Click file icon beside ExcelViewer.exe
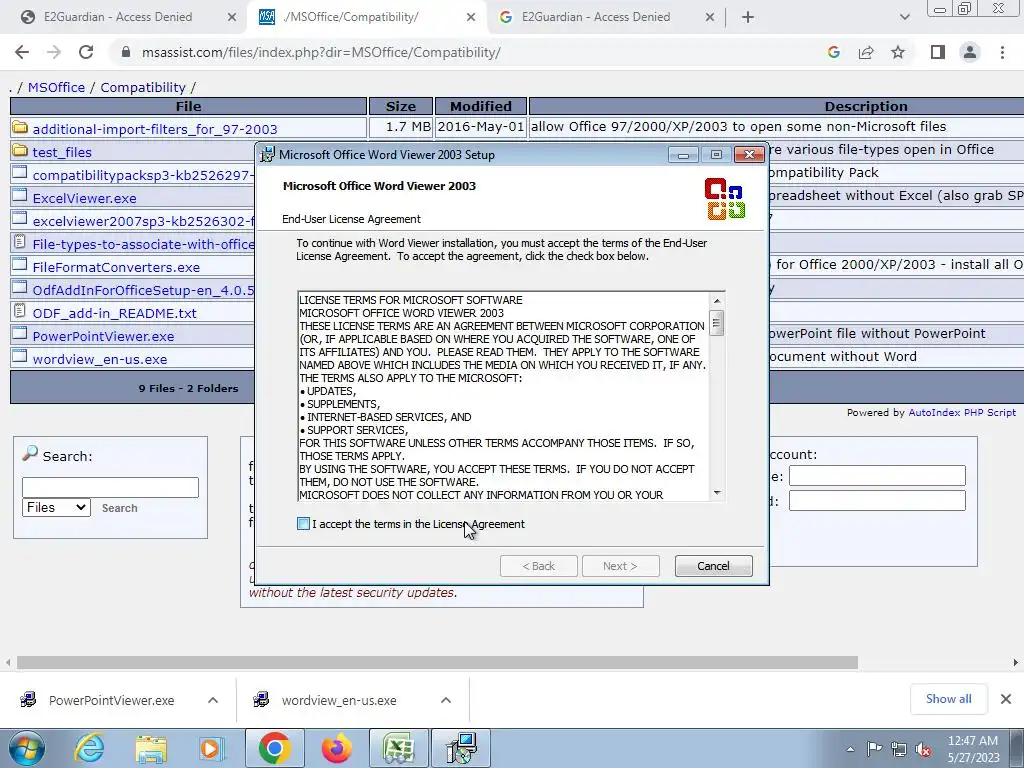The width and height of the screenshot is (1024, 768). point(20,197)
